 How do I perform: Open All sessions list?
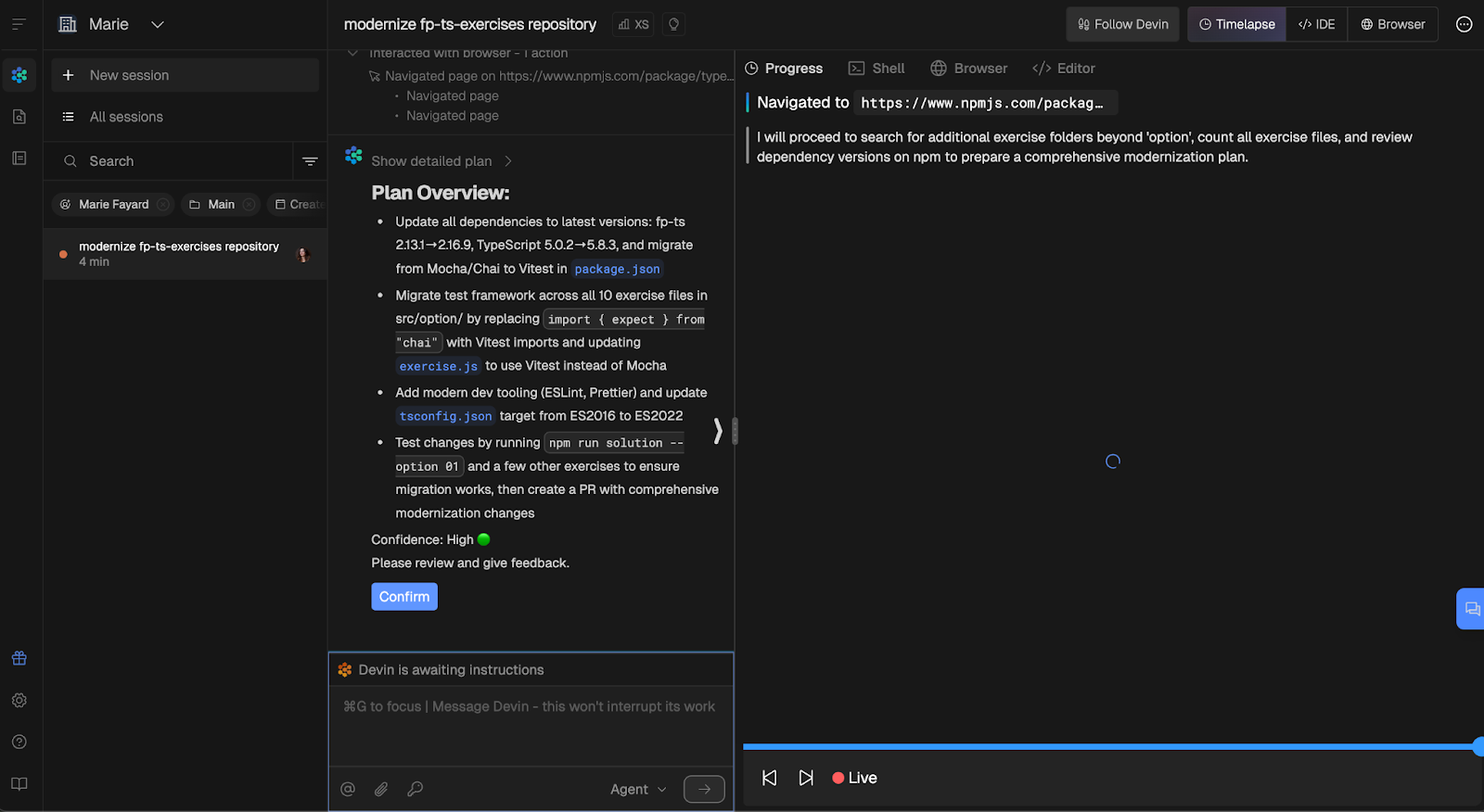point(185,117)
